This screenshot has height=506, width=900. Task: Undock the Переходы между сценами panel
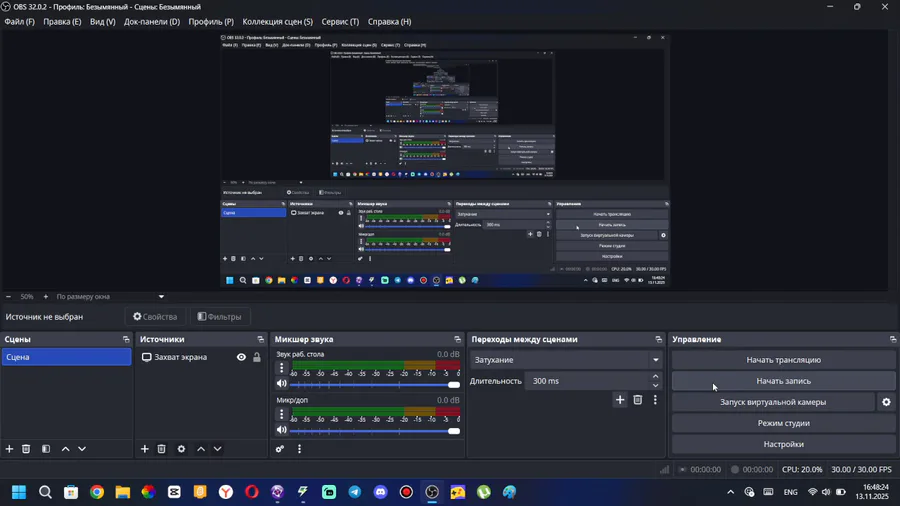[658, 340]
